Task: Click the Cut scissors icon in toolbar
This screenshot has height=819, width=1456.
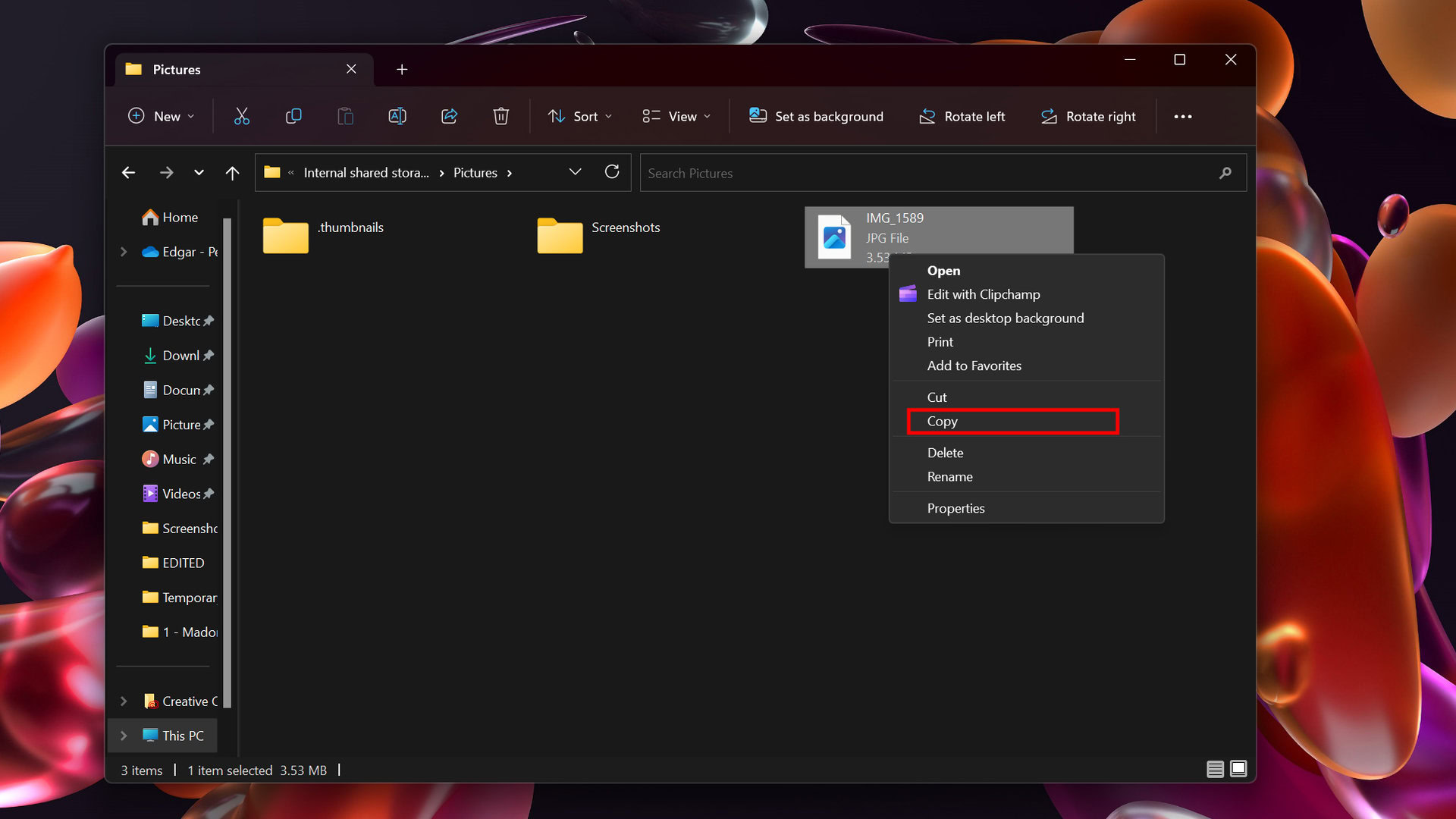Action: coord(241,116)
